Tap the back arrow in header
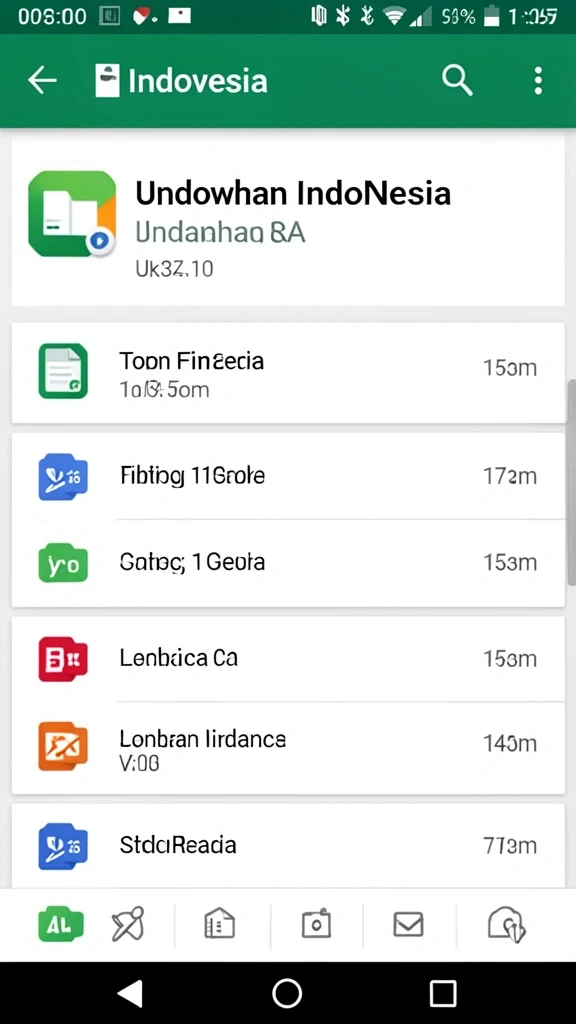Viewport: 576px width, 1024px height. pos(42,81)
